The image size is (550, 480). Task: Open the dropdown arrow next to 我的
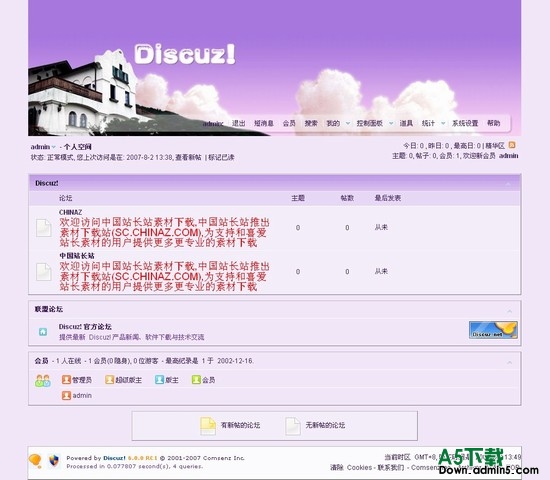pyautogui.click(x=348, y=123)
